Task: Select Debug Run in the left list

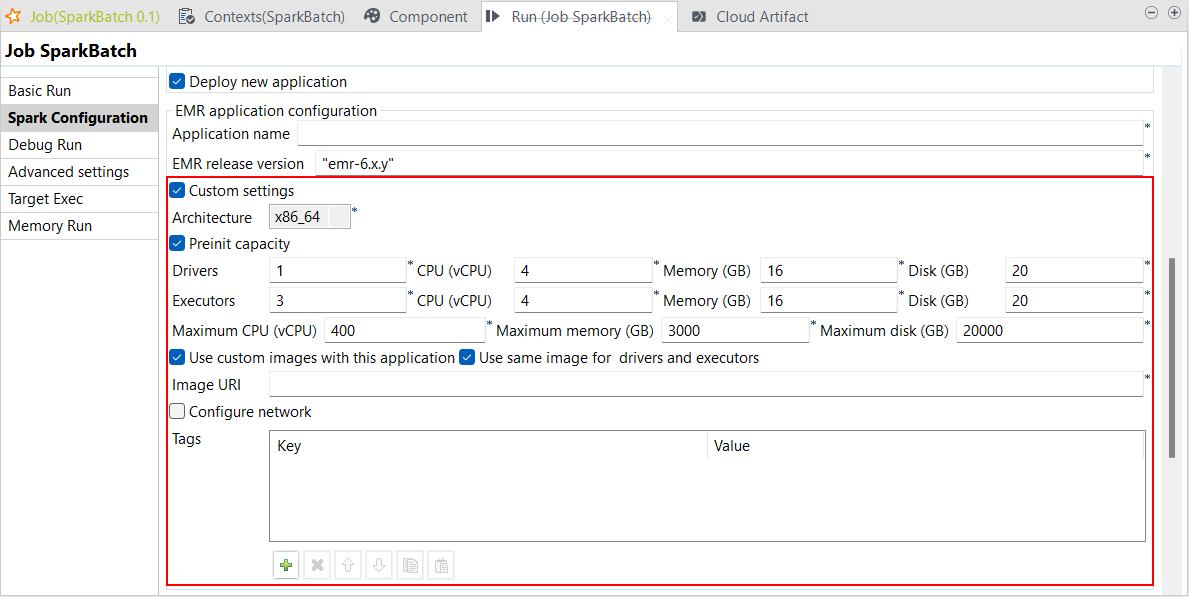Action: click(x=45, y=145)
